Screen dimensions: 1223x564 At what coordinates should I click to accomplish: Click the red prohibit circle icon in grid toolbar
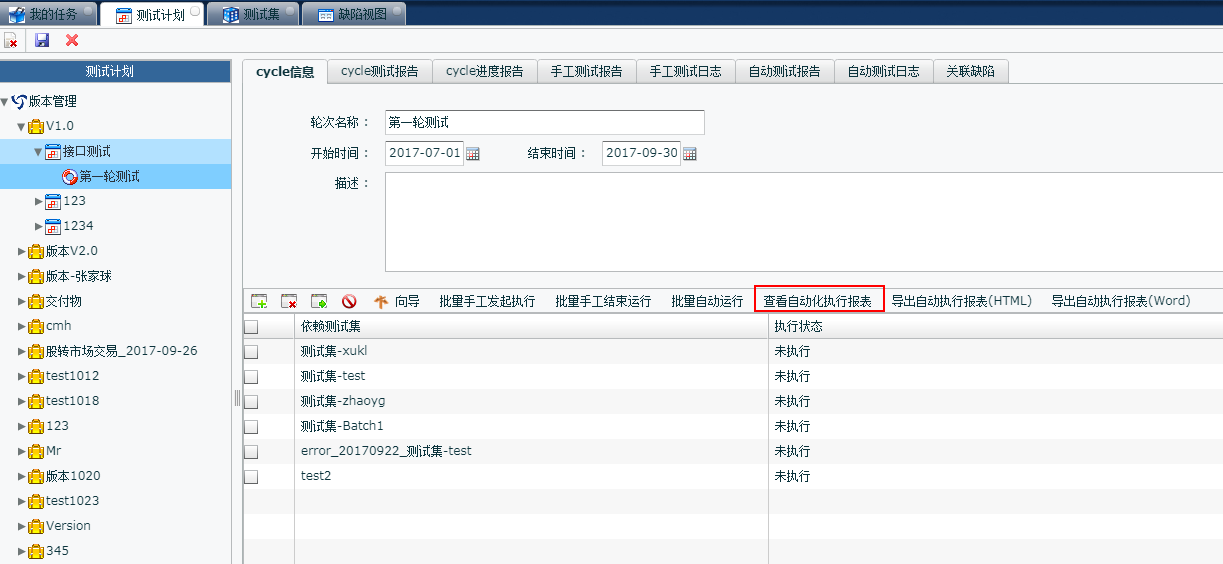pyautogui.click(x=349, y=301)
